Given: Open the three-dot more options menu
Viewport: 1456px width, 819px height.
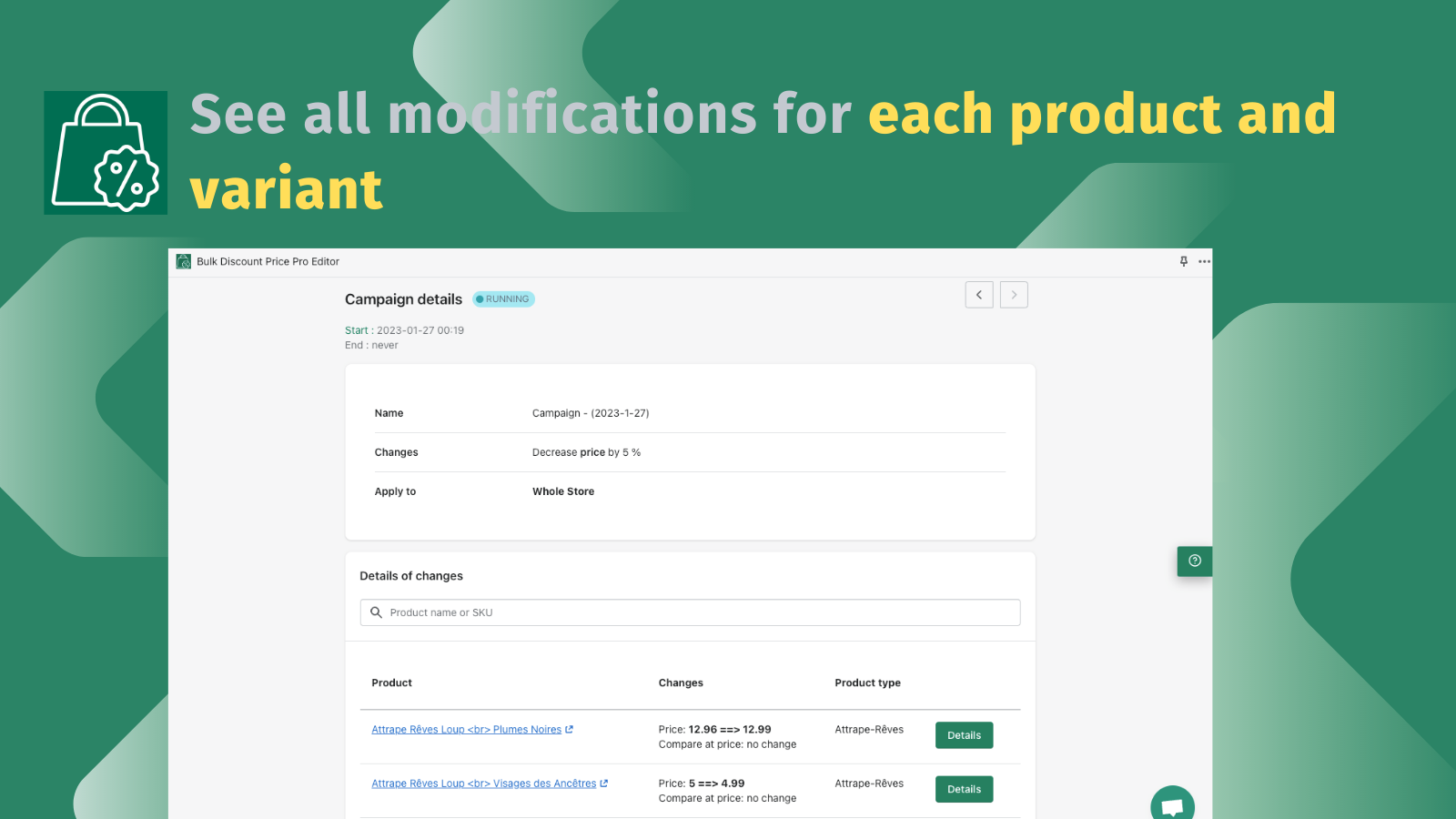Looking at the screenshot, I should [1205, 261].
